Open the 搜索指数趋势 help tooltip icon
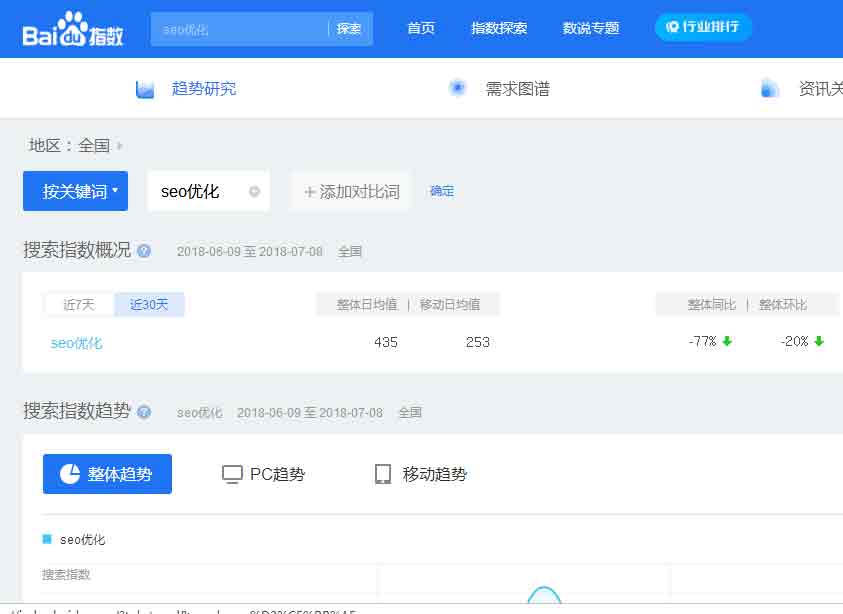The image size is (843, 614). click(x=143, y=411)
